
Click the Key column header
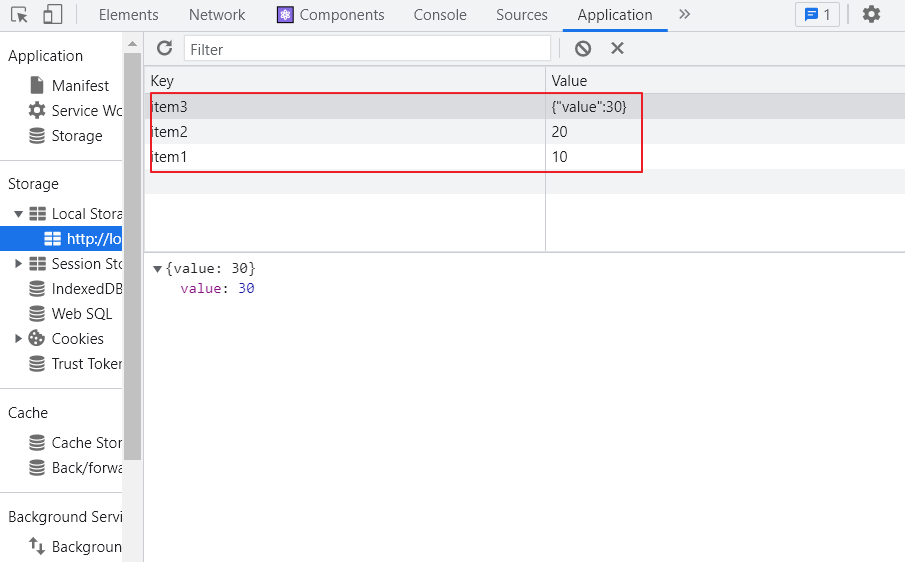(x=345, y=80)
